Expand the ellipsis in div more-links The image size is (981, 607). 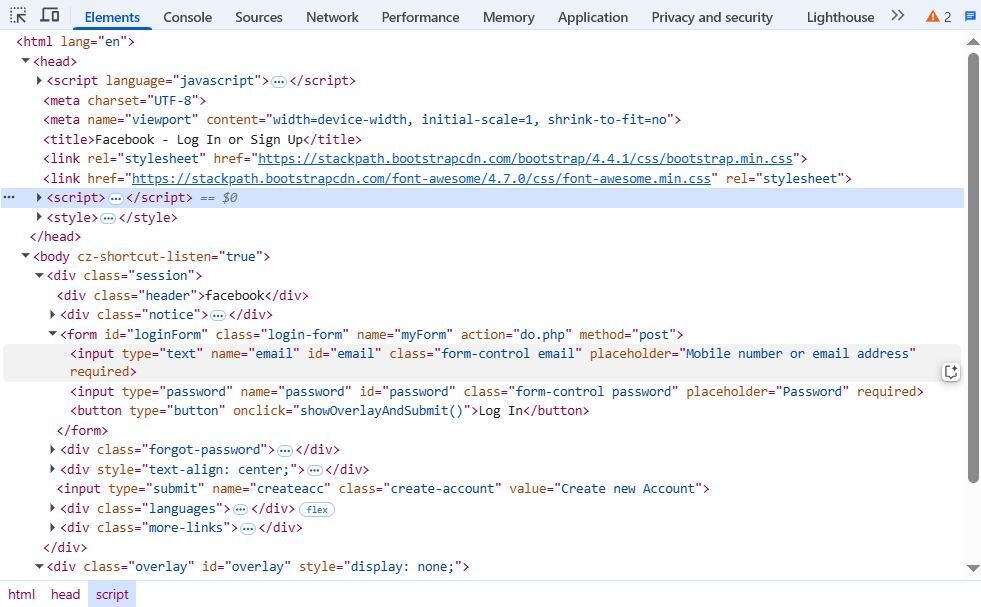(248, 529)
